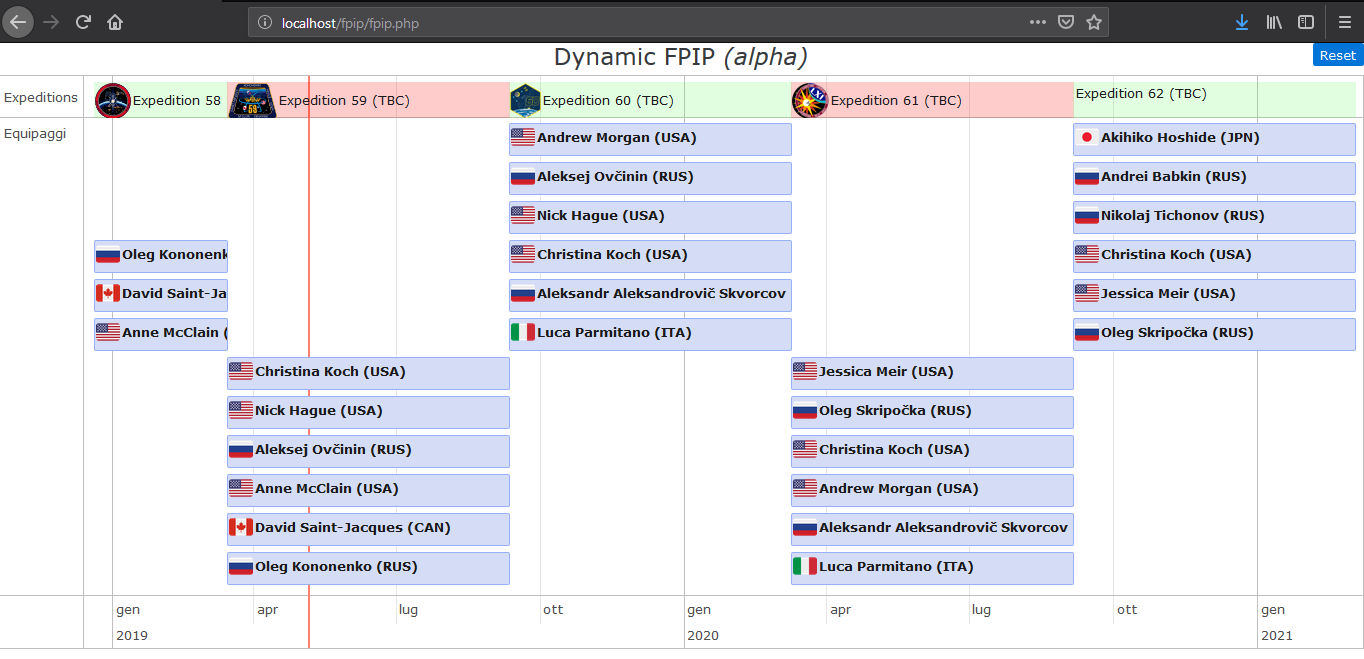1364x659 pixels.
Task: Select Luca Parmitano in Expedition 60
Action: (x=650, y=334)
